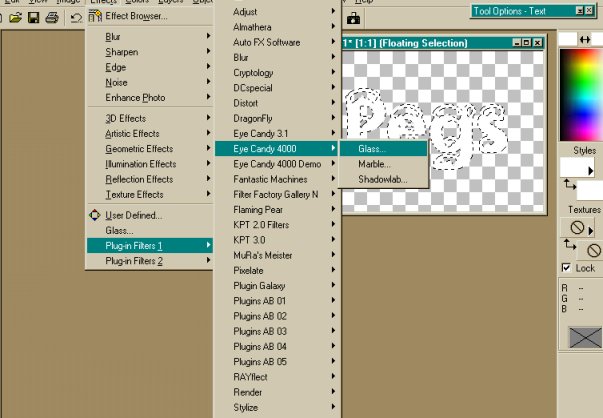The height and width of the screenshot is (418, 603).
Task: Open the MuRa's Meister submenu
Action: (x=277, y=255)
